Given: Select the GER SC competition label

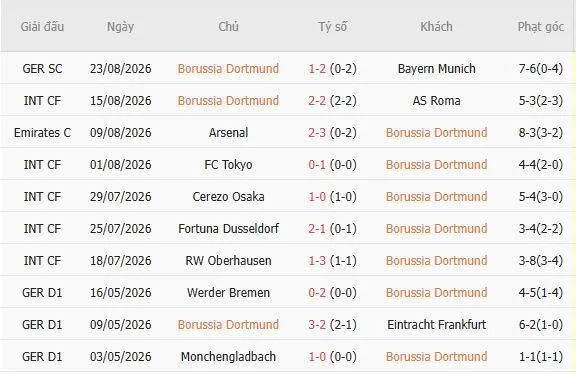Looking at the screenshot, I should pyautogui.click(x=42, y=69).
